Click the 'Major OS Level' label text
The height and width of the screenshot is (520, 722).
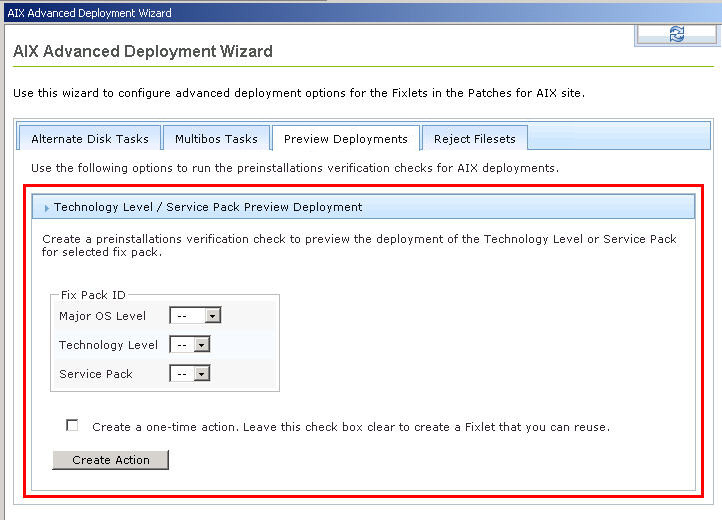point(102,316)
